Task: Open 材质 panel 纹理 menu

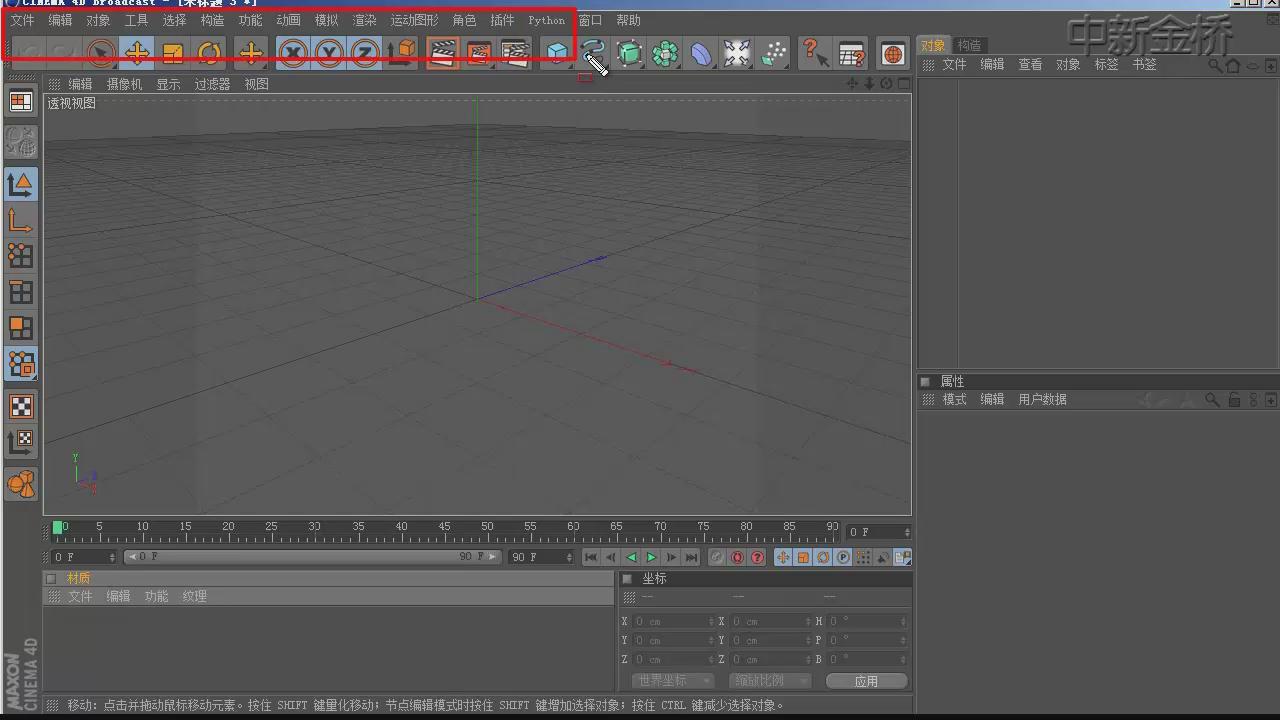Action: (194, 596)
